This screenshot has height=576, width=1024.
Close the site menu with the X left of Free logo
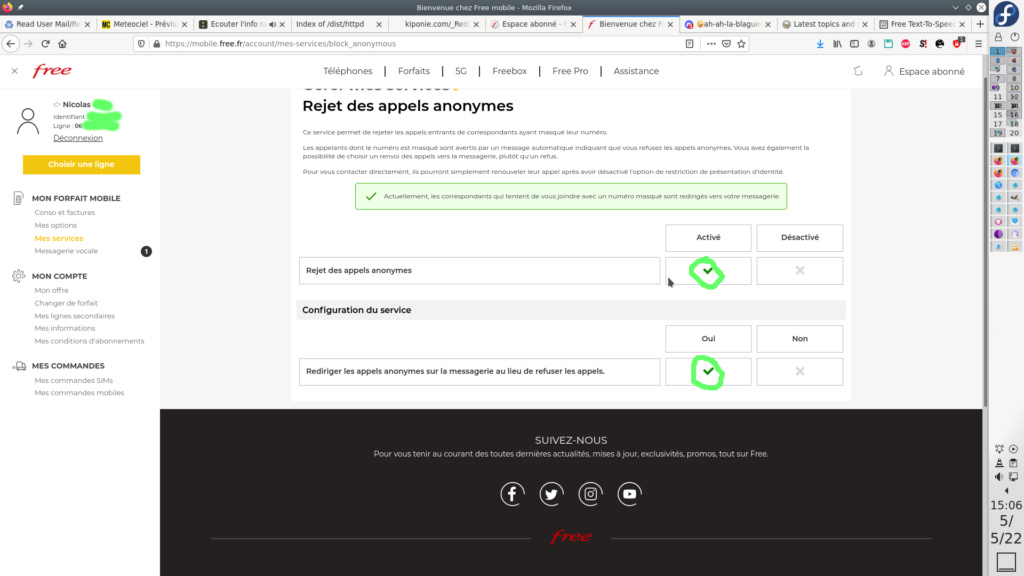[x=14, y=71]
